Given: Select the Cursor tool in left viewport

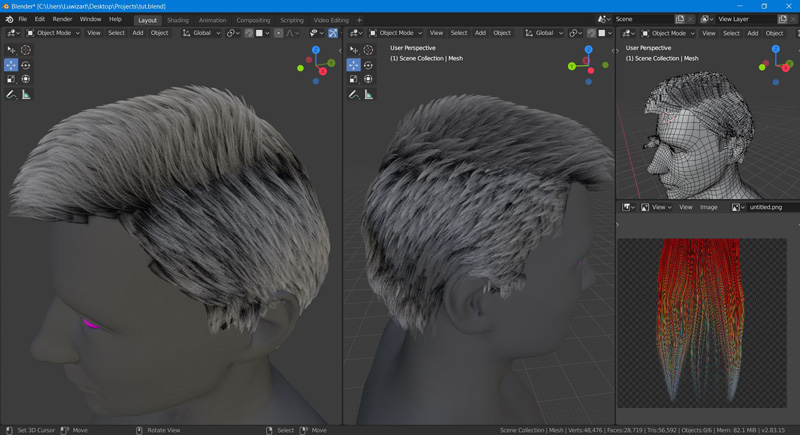Looking at the screenshot, I should tap(26, 50).
